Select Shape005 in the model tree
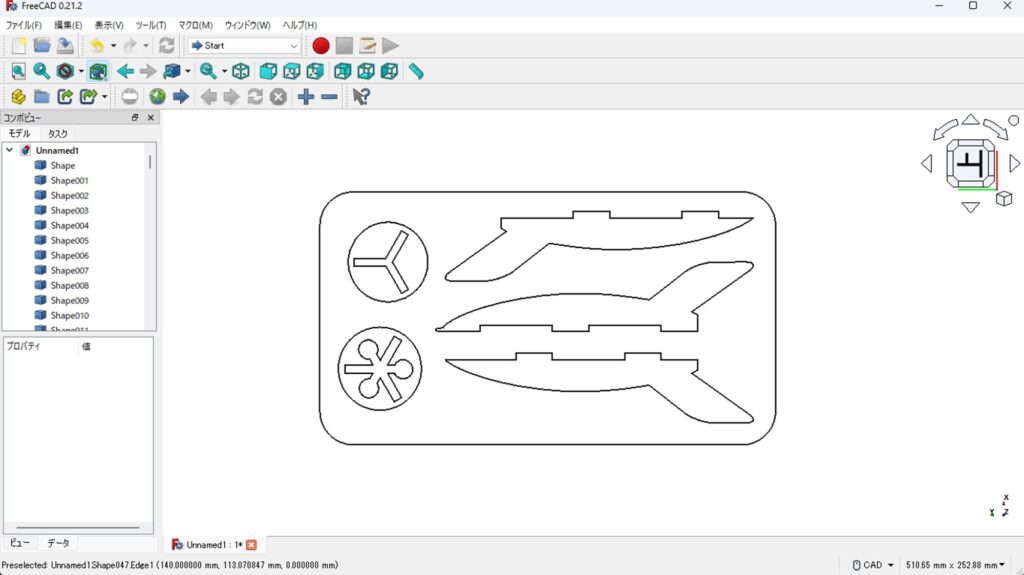 69,240
